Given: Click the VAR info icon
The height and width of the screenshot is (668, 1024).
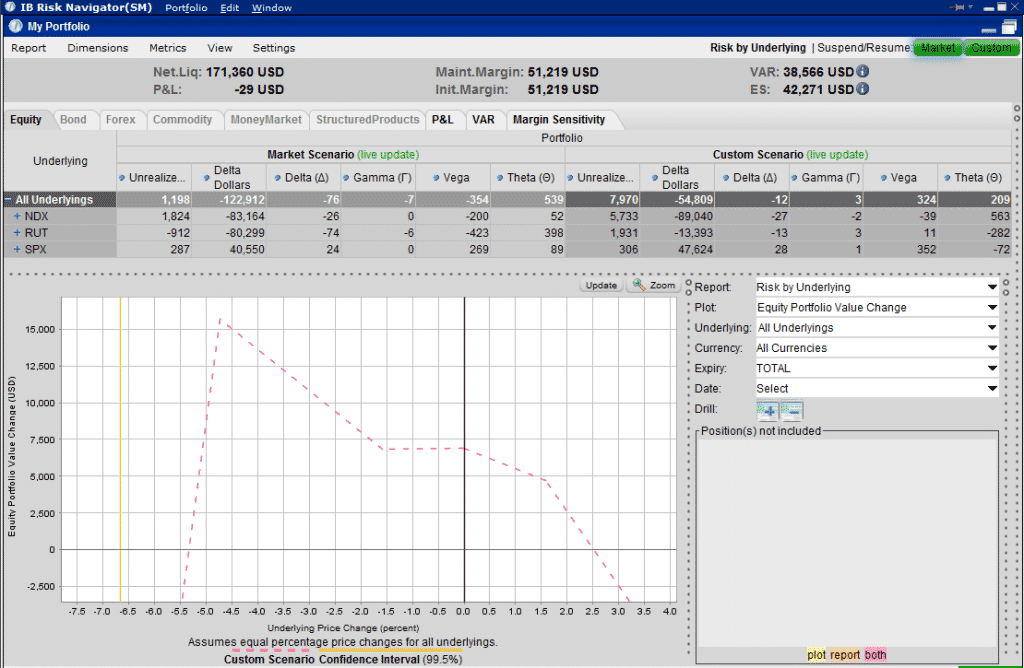Looking at the screenshot, I should [862, 71].
